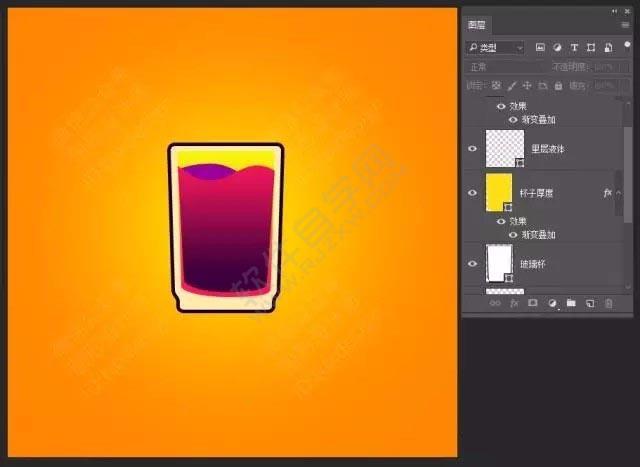Select the 图层 panel tab
Screen dimensions: 640x467
point(476,25)
